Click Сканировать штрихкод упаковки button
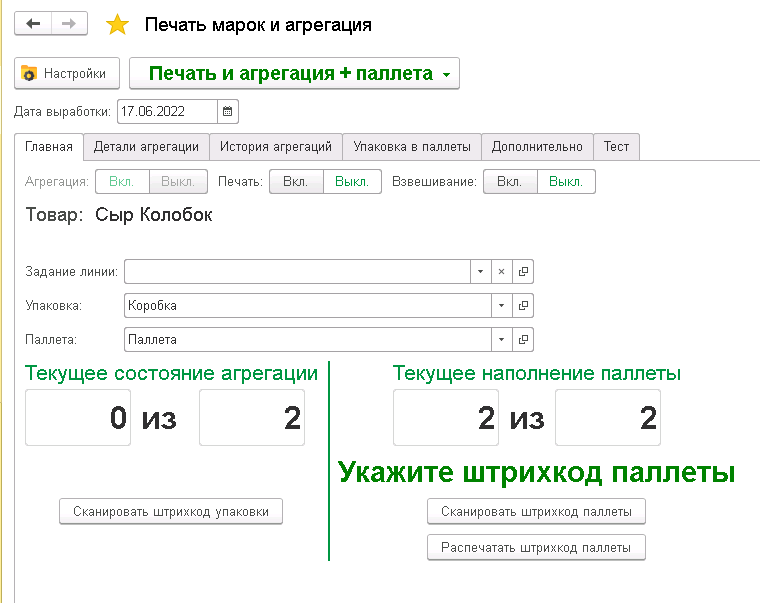Viewport: 760px width, 603px height. click(171, 511)
